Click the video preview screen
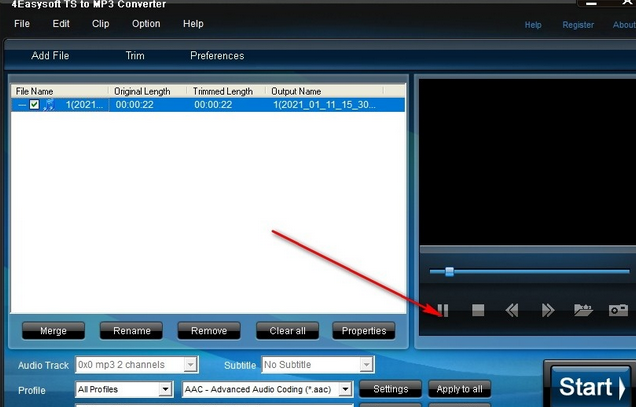Viewport: 636px width, 407px height. (527, 162)
